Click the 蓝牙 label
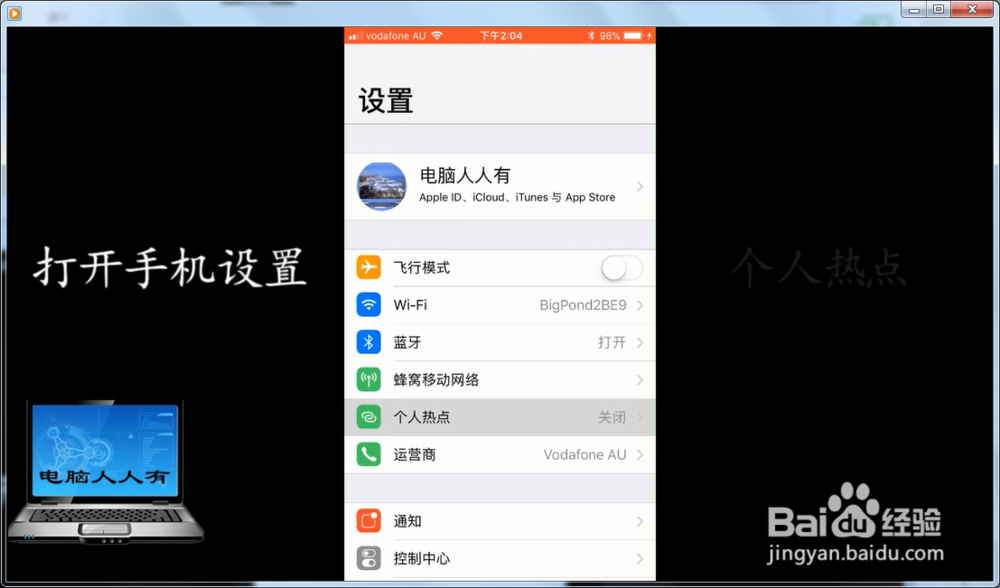Viewport: 1000px width, 588px height. 408,342
